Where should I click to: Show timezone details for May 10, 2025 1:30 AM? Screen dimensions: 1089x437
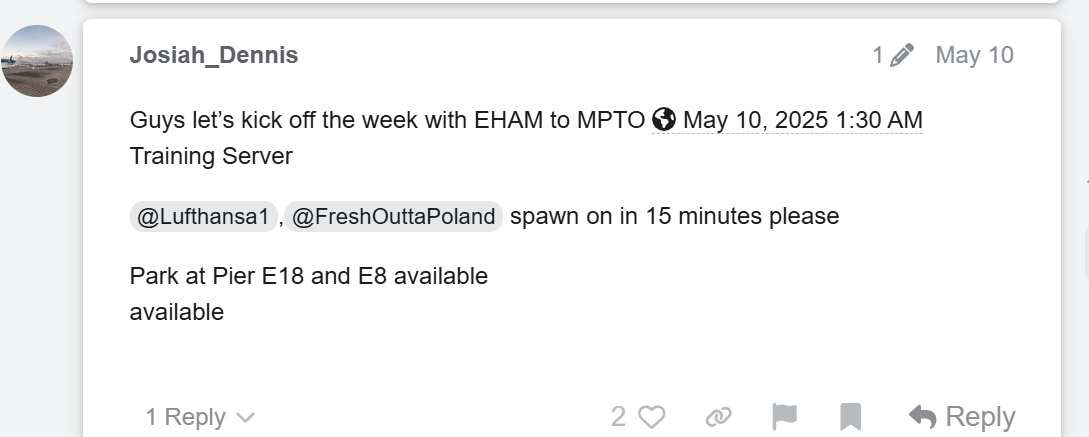tap(803, 120)
